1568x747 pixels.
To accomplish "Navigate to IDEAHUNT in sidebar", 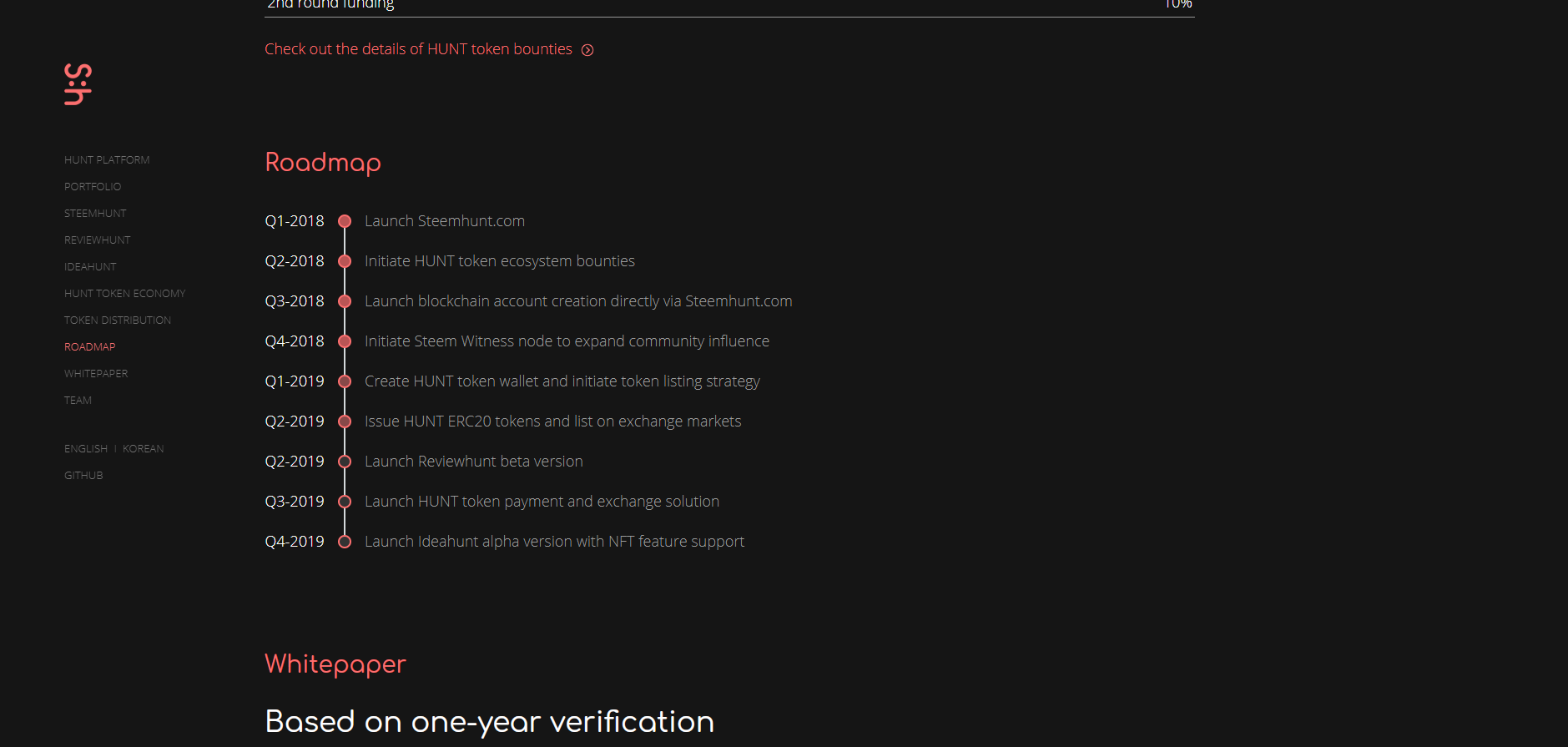I will click(x=90, y=267).
